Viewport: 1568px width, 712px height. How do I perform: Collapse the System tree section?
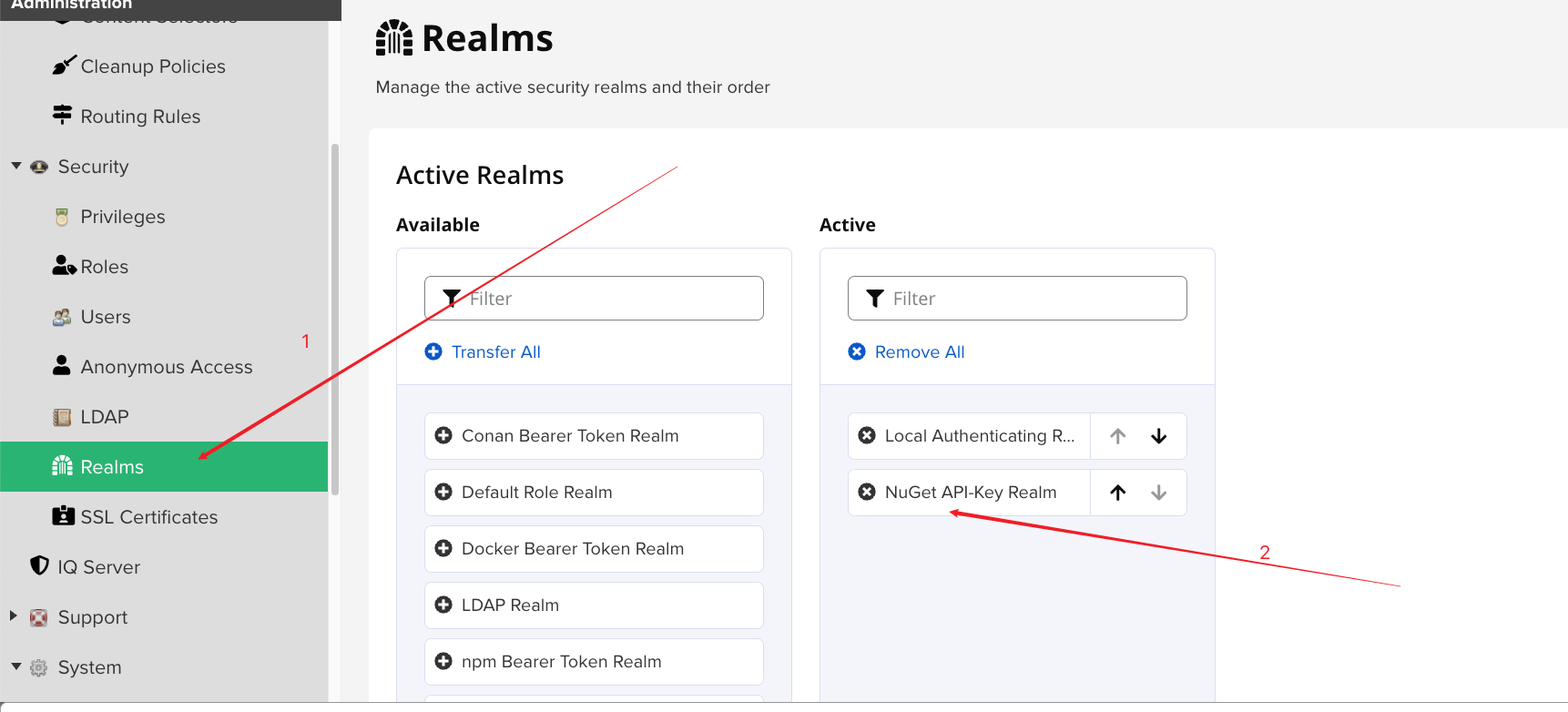point(16,666)
